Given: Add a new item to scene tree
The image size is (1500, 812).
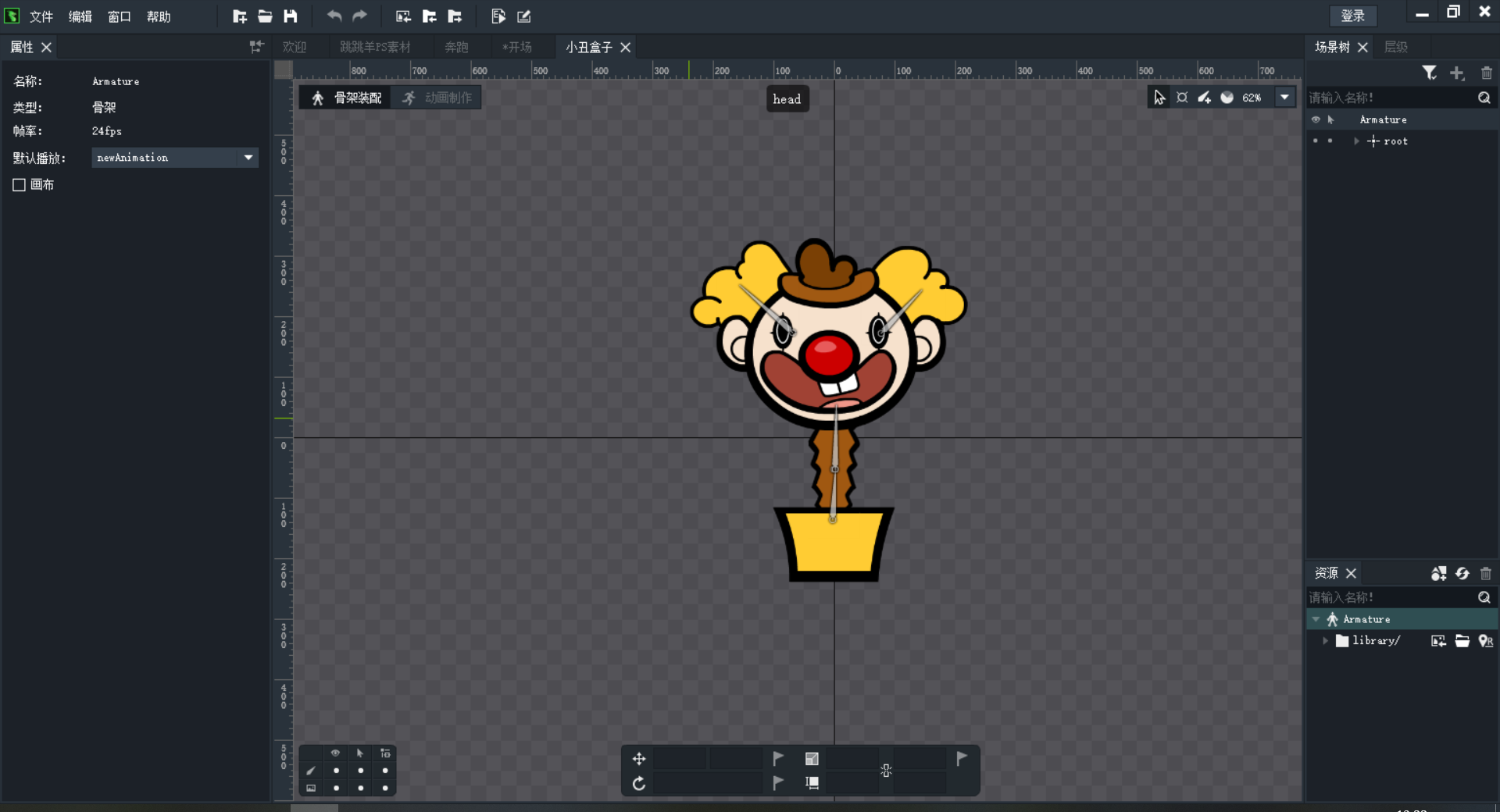Looking at the screenshot, I should [1457, 73].
